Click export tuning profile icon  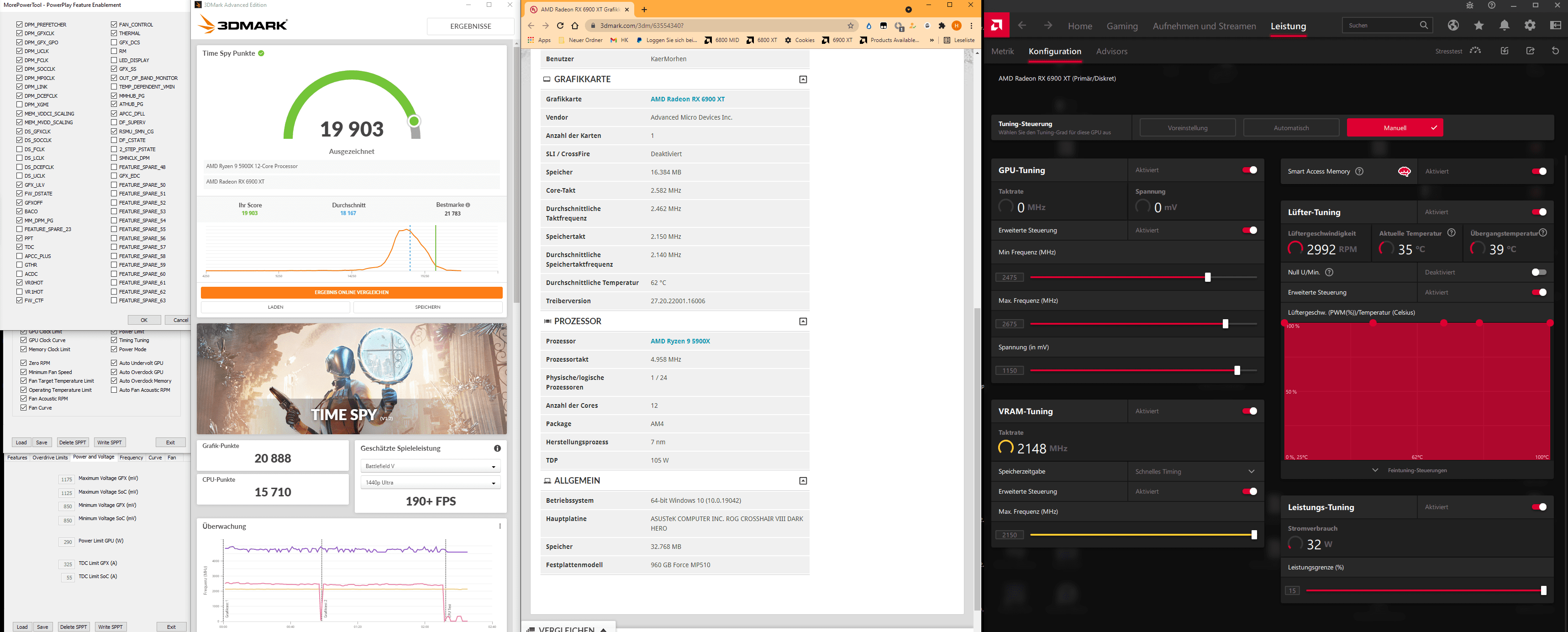coord(1530,51)
